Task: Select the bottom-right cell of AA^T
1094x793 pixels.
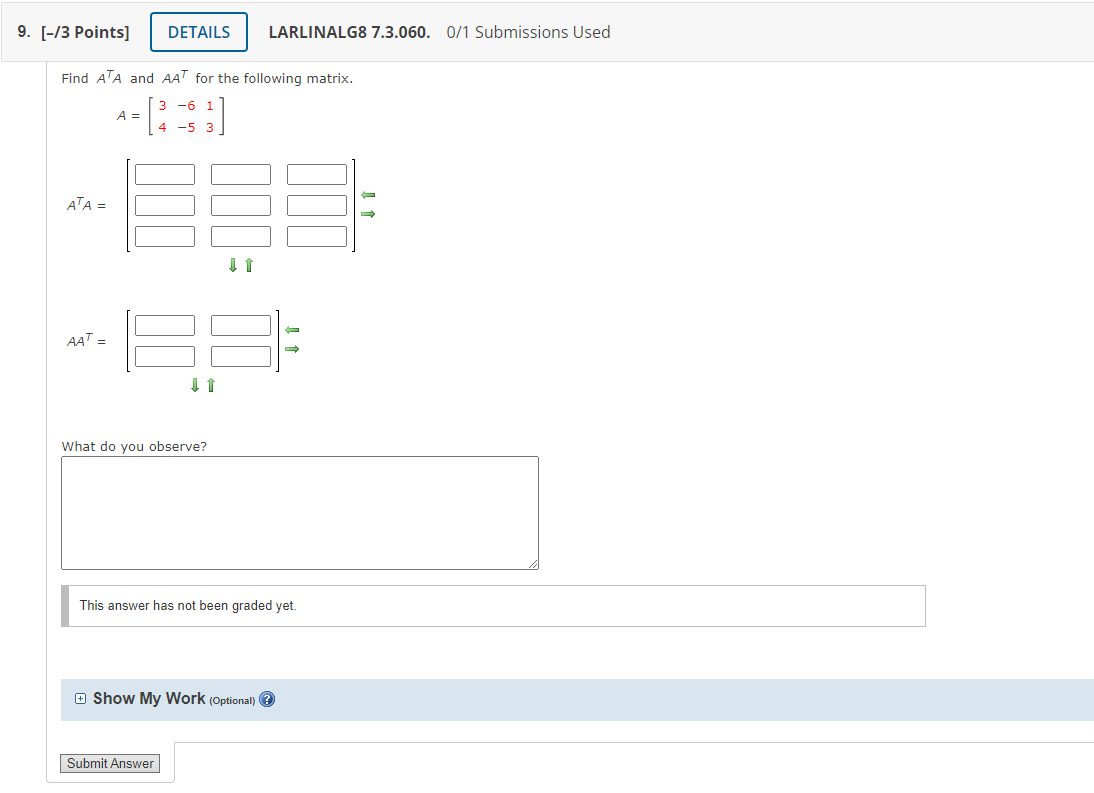Action: [240, 355]
